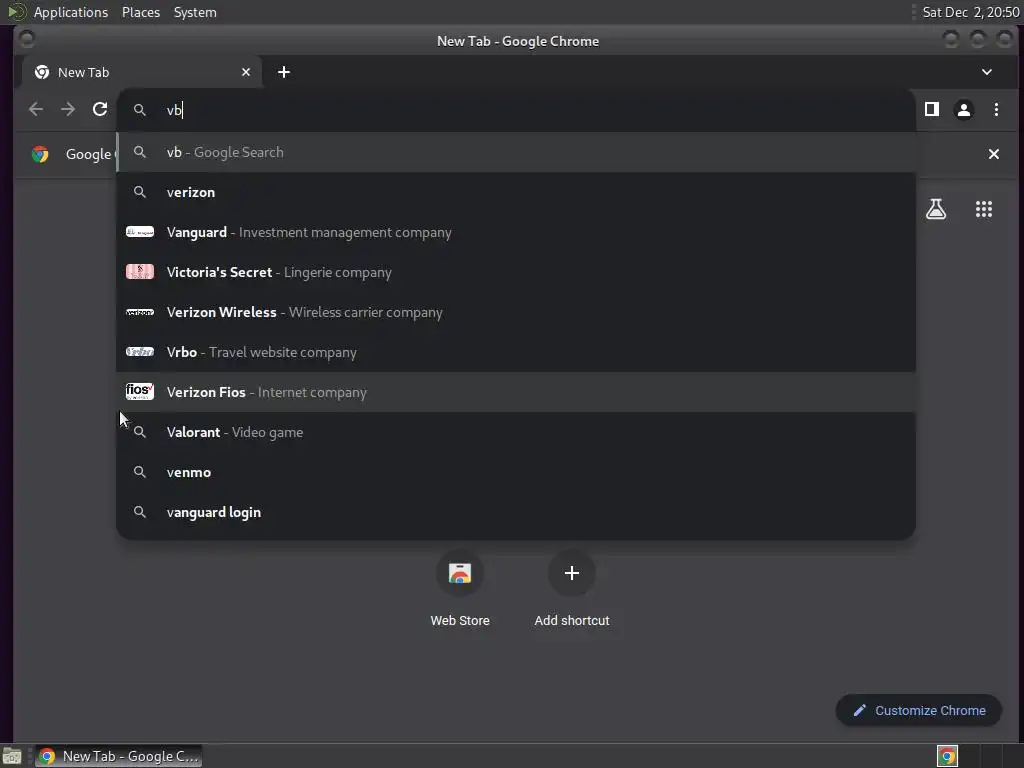This screenshot has height=768, width=1024.
Task: Click the Customize Chrome button
Action: click(x=918, y=710)
